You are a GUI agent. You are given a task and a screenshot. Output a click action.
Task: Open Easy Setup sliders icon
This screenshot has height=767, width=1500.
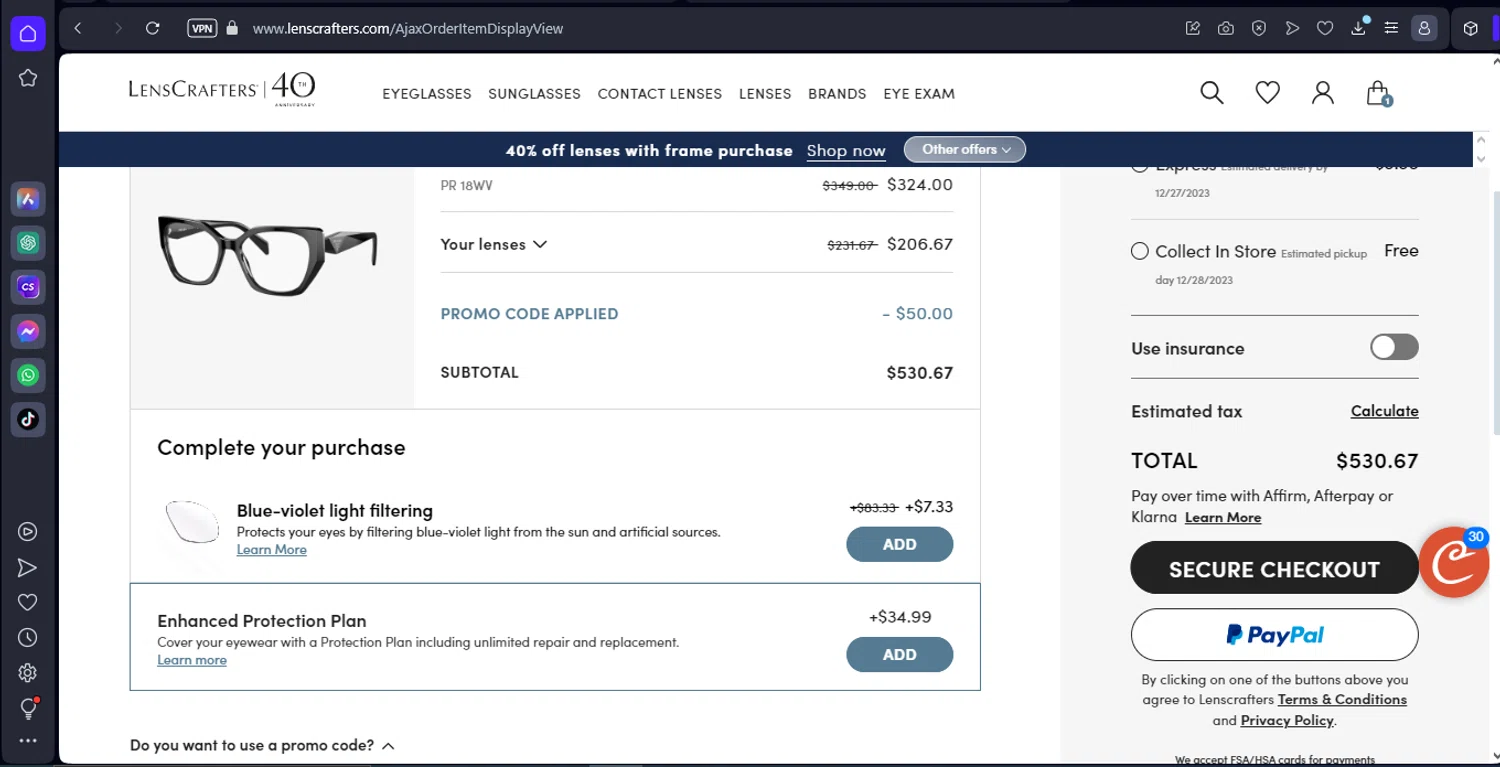click(1391, 28)
